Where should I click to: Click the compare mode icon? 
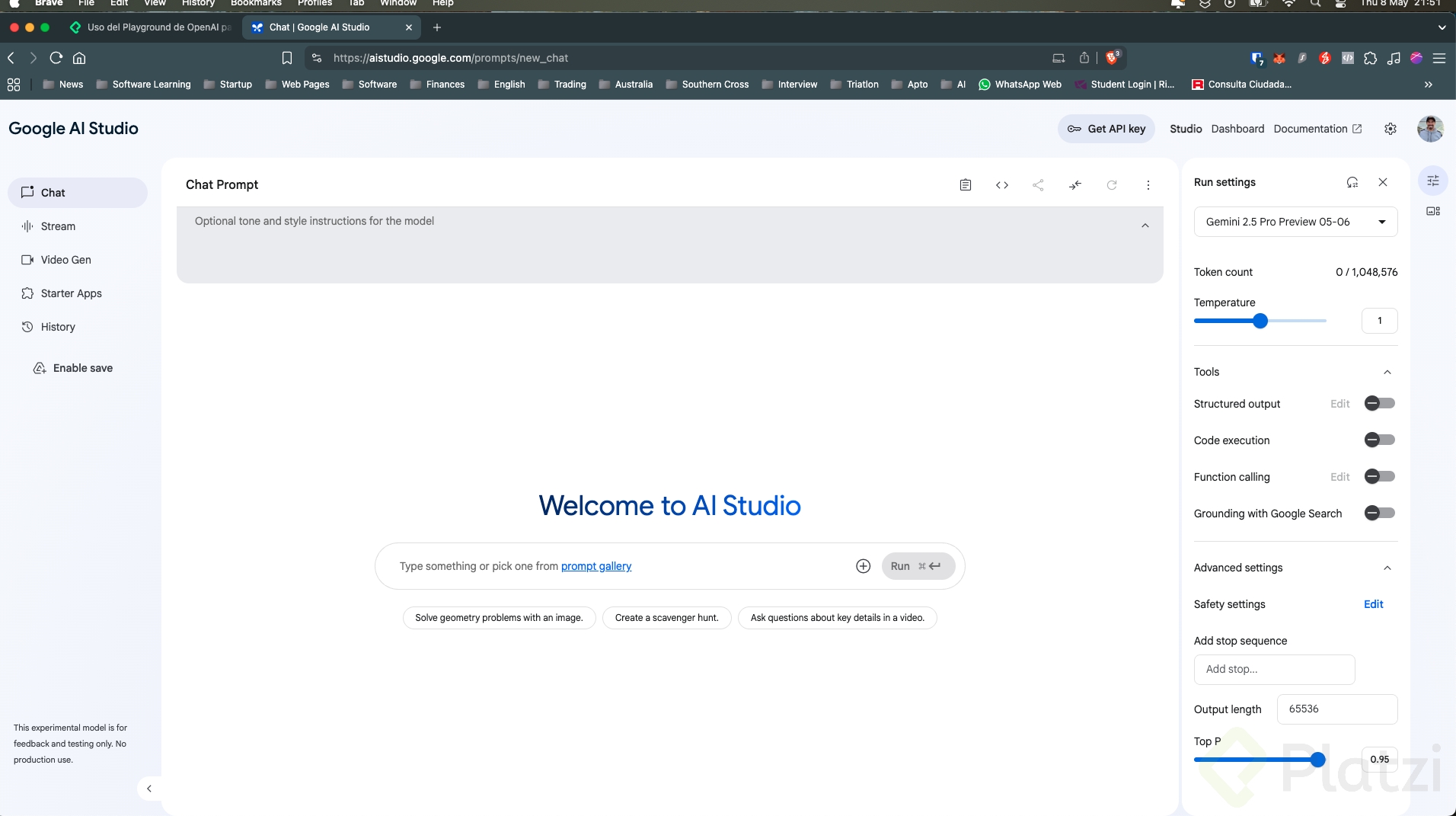(1075, 185)
